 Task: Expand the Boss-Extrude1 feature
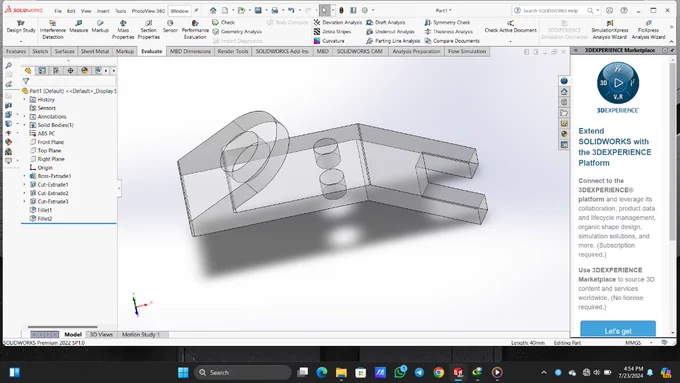pyautogui.click(x=25, y=176)
